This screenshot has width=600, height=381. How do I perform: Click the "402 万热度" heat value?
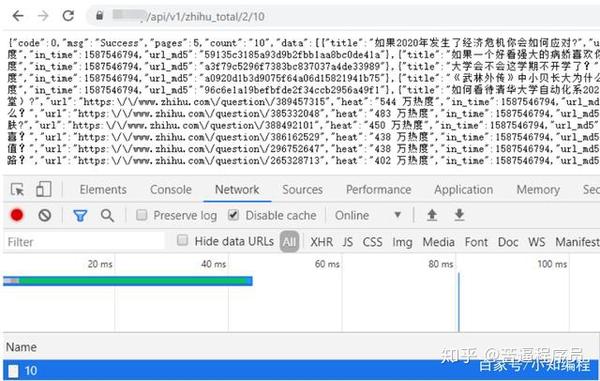tap(401, 161)
